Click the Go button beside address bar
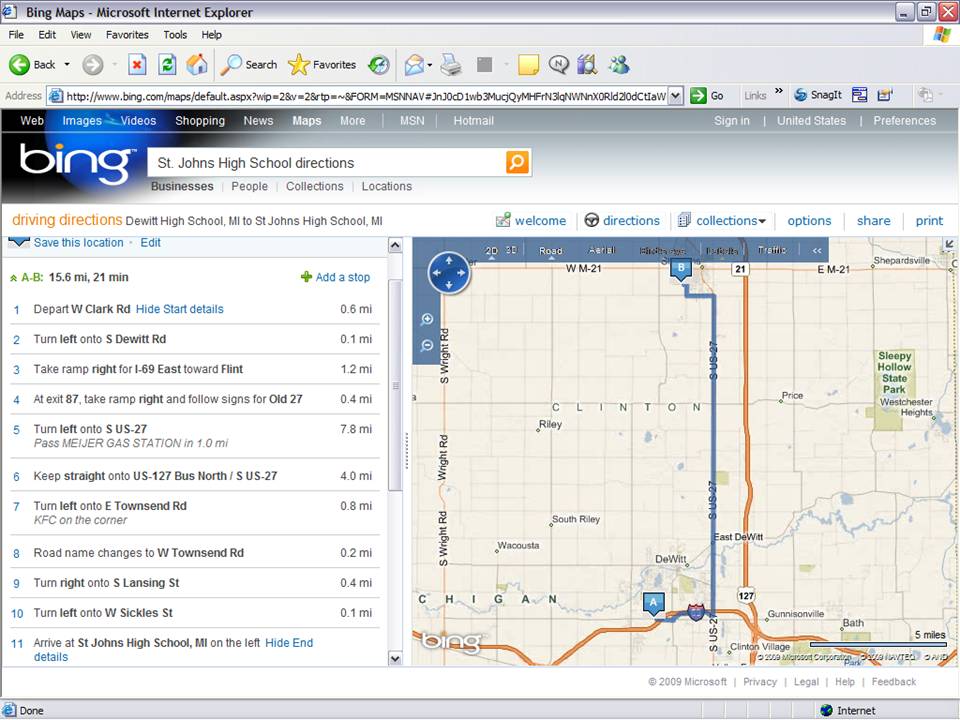This screenshot has width=960, height=720. 707,96
